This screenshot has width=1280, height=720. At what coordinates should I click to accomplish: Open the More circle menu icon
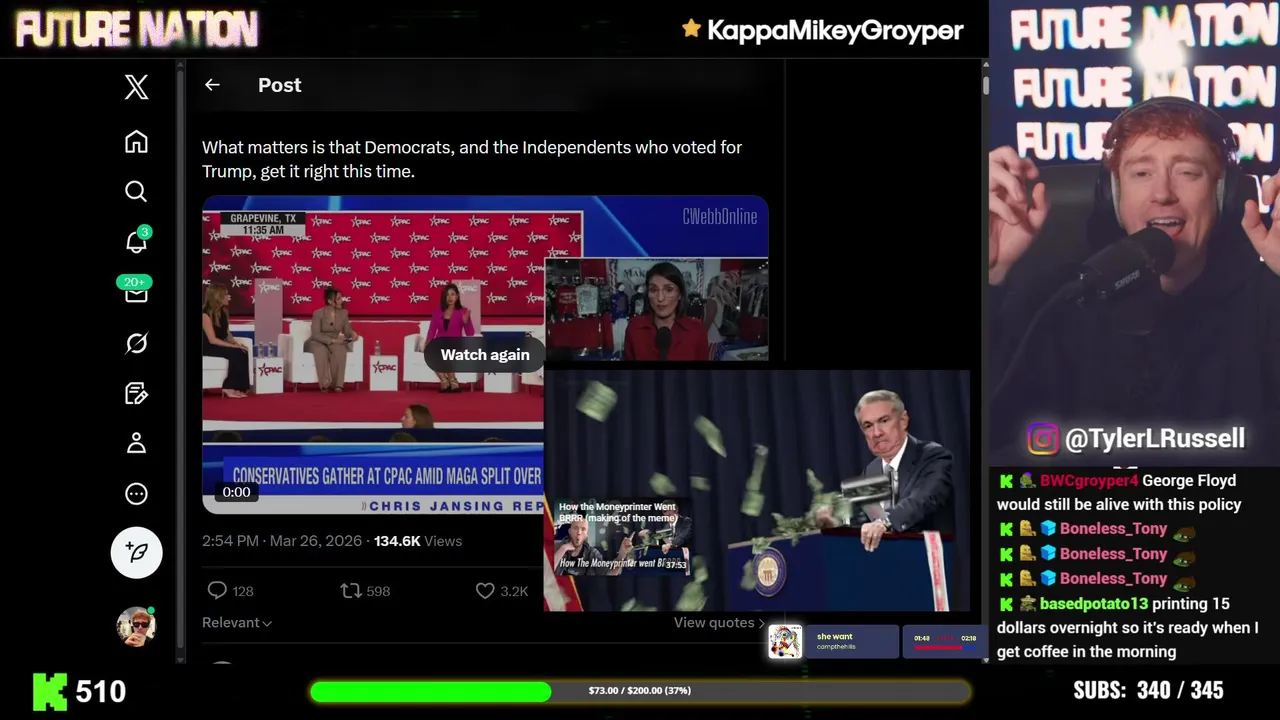click(x=136, y=493)
